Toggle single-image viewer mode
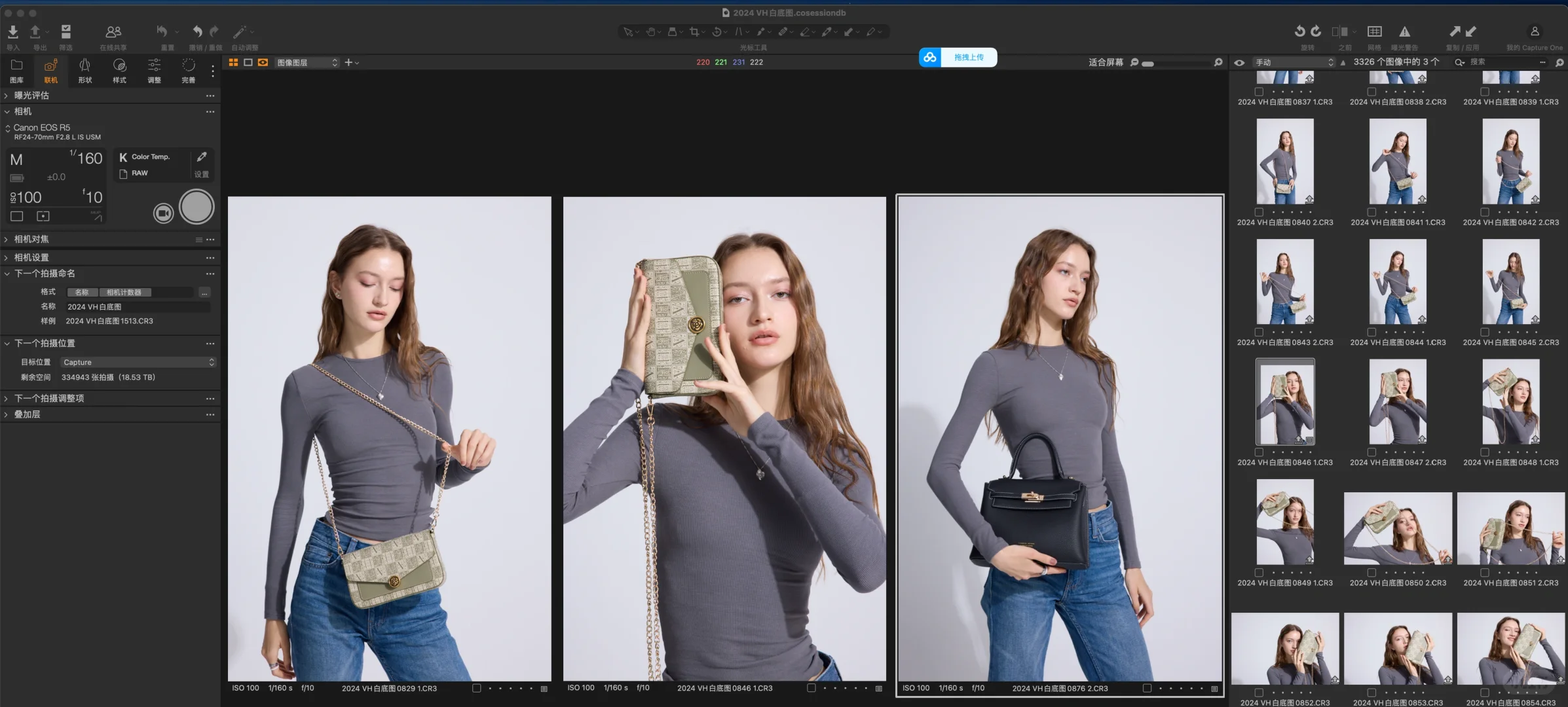The width and height of the screenshot is (1568, 707). tap(248, 62)
